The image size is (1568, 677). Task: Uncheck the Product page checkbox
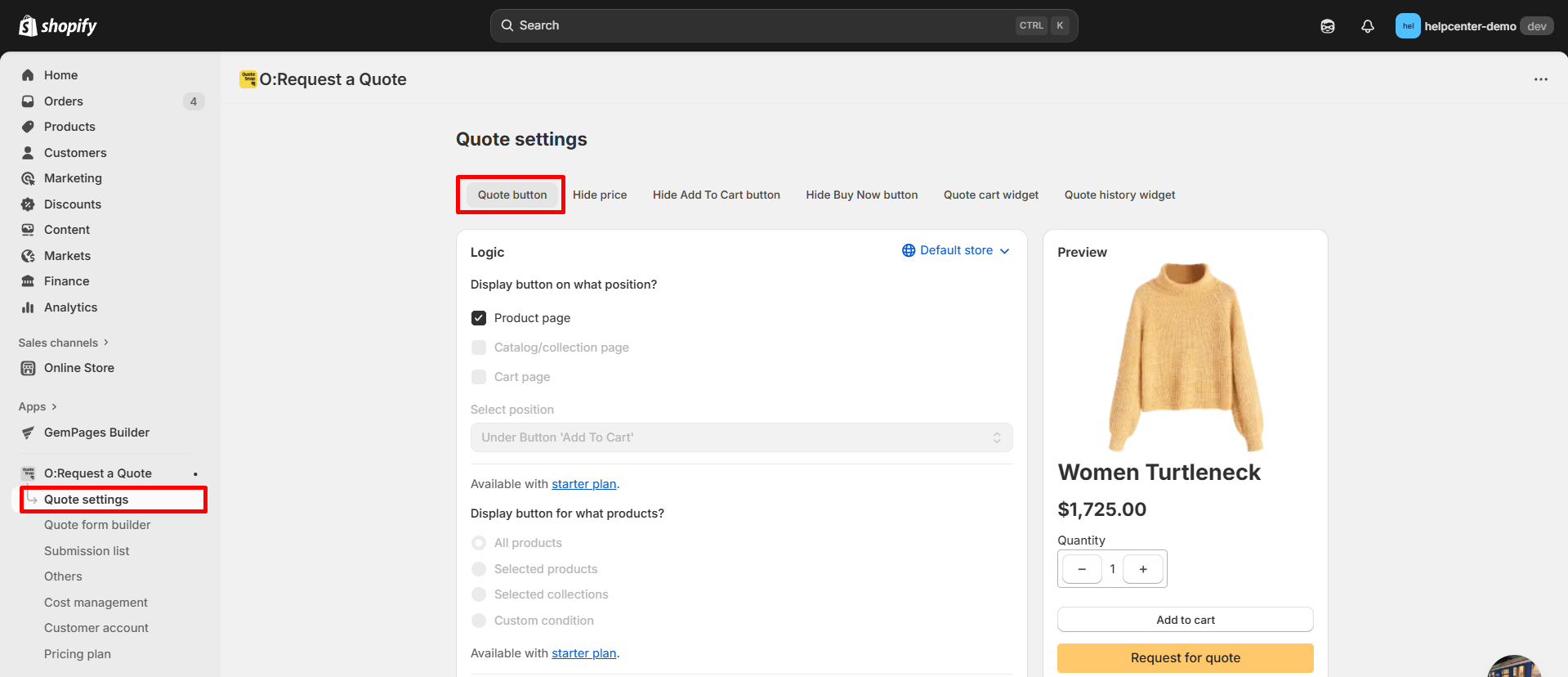point(479,318)
